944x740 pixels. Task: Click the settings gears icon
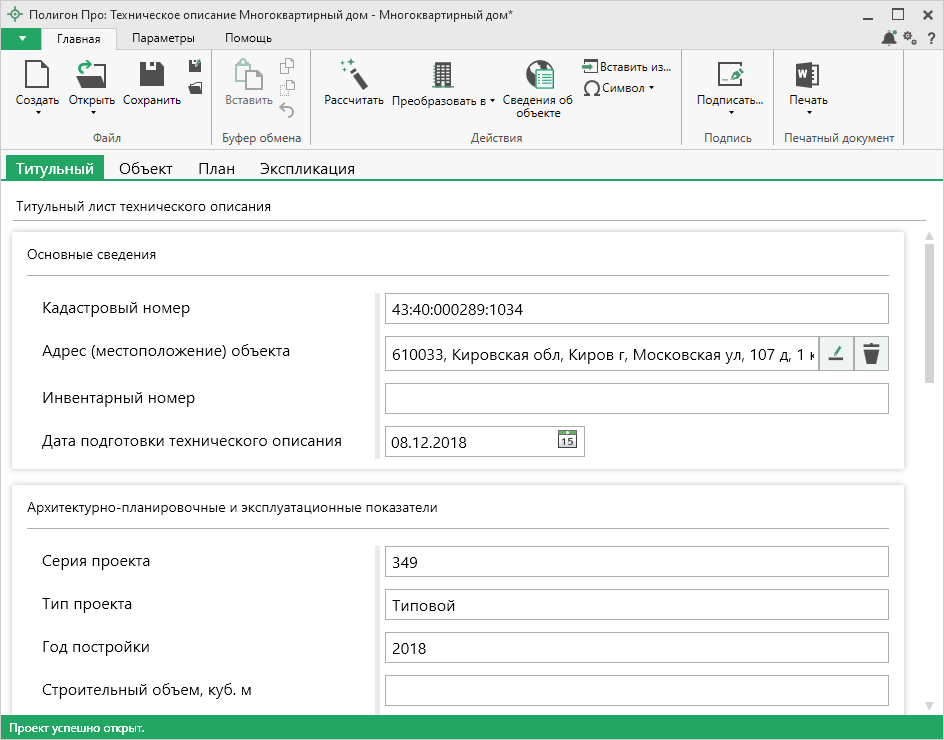(x=910, y=38)
